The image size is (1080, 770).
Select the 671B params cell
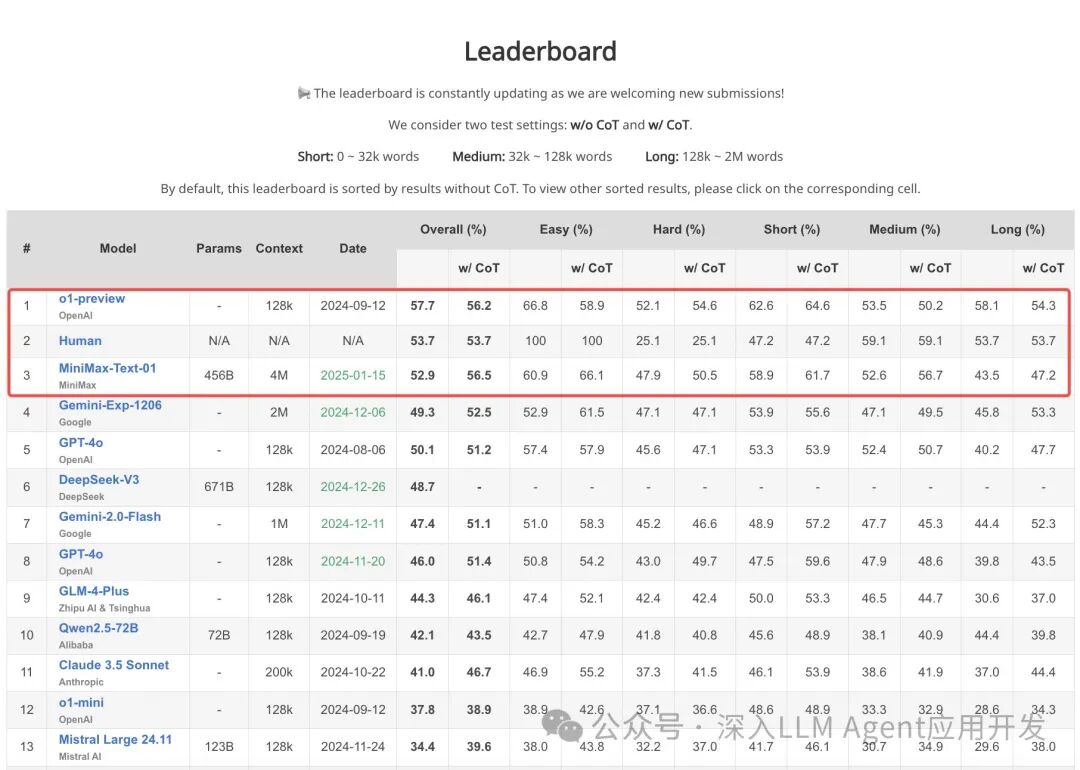(219, 487)
